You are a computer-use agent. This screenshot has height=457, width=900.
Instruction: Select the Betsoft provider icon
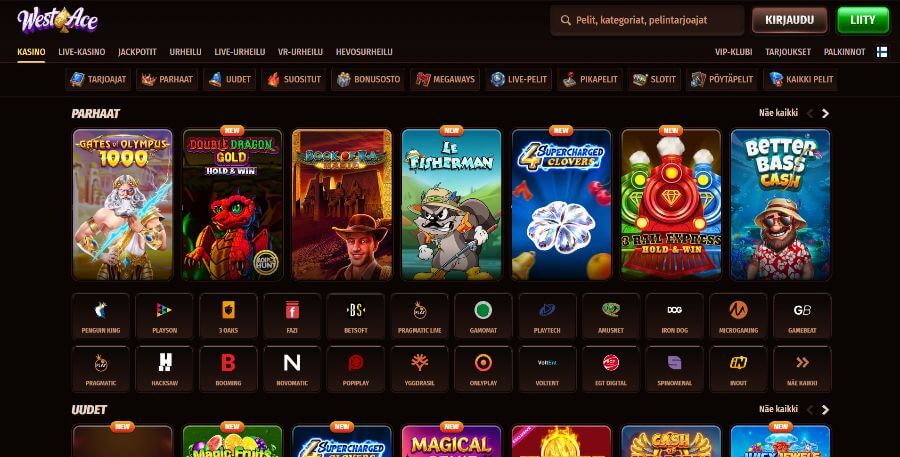click(356, 316)
